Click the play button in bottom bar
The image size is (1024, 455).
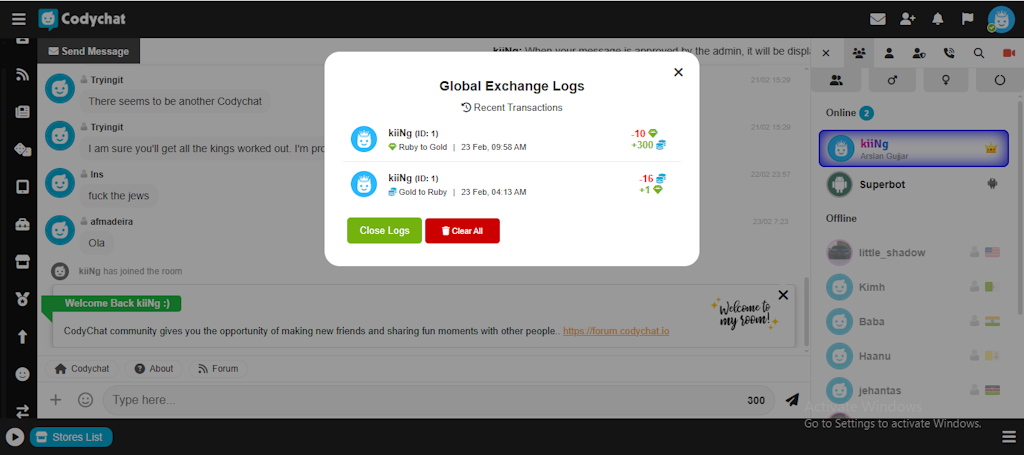[14, 437]
